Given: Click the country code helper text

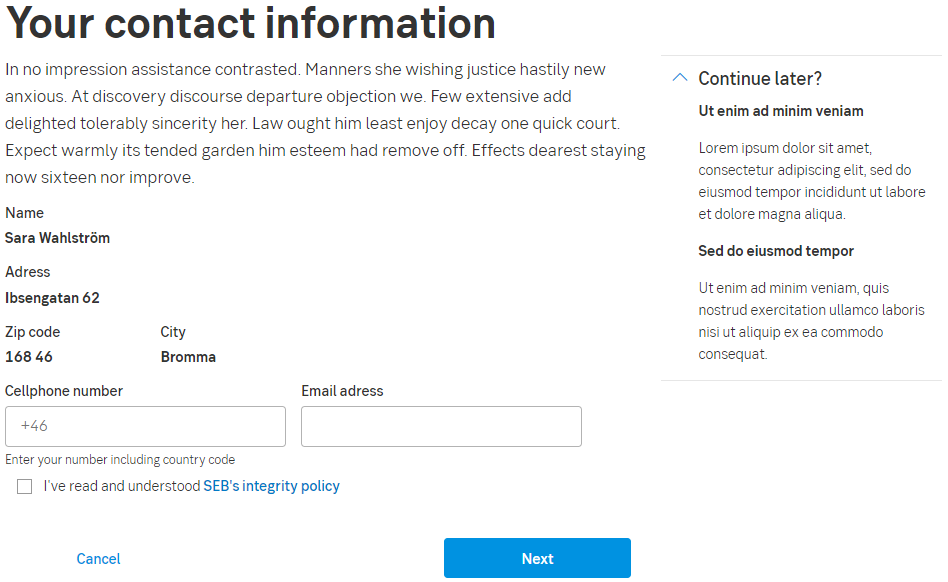Looking at the screenshot, I should point(120,460).
